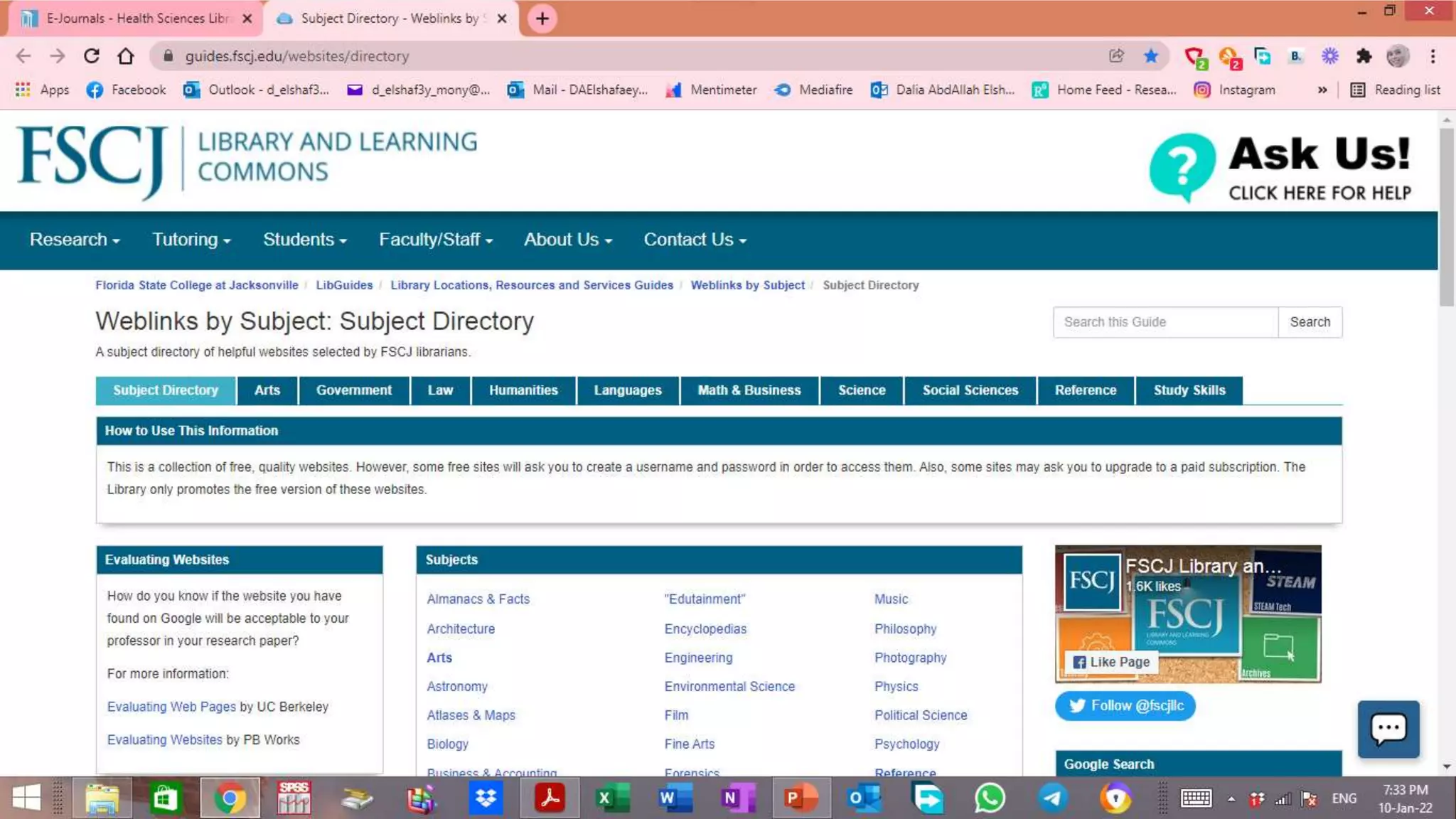Switch to the Humanities tab
This screenshot has height=819, width=1456.
523,390
